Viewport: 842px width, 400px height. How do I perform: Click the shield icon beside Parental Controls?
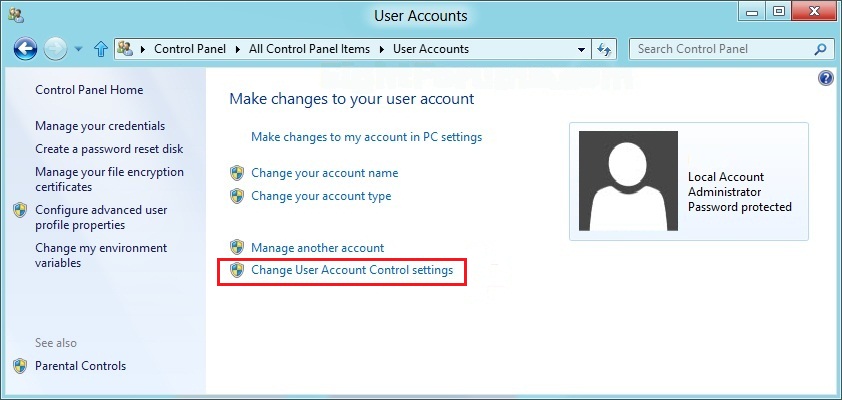20,366
